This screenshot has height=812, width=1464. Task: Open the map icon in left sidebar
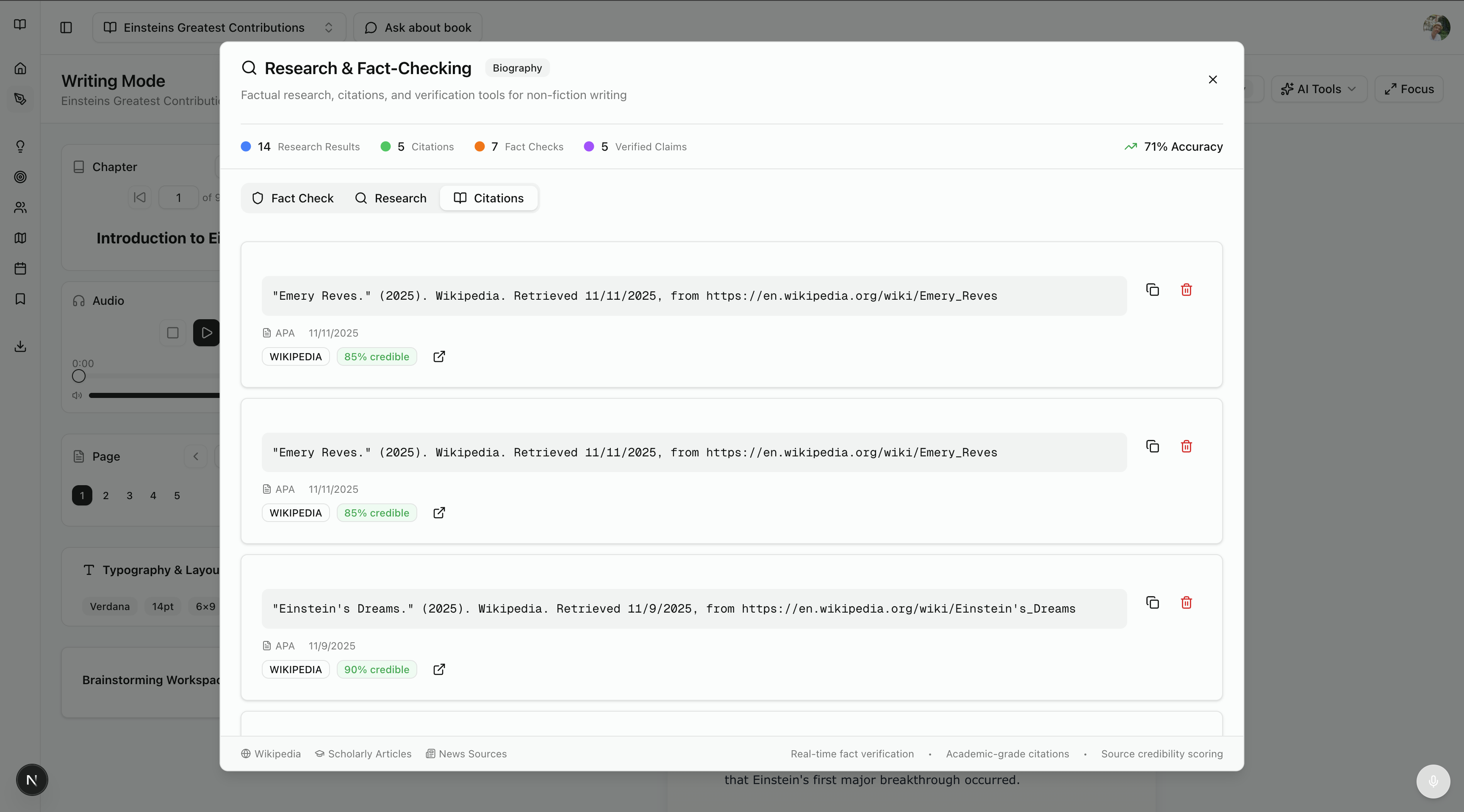tap(20, 238)
